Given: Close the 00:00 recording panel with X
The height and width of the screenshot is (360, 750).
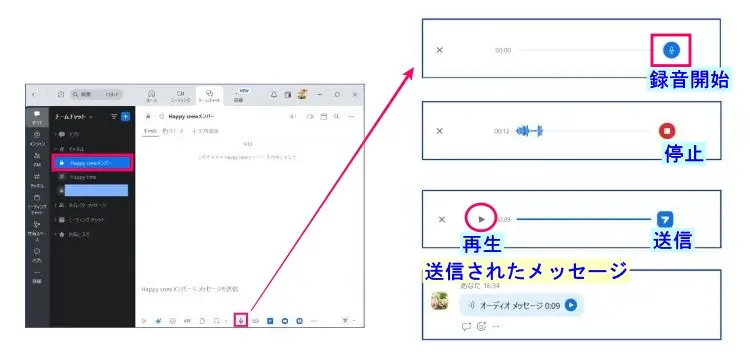Looking at the screenshot, I should [x=440, y=50].
